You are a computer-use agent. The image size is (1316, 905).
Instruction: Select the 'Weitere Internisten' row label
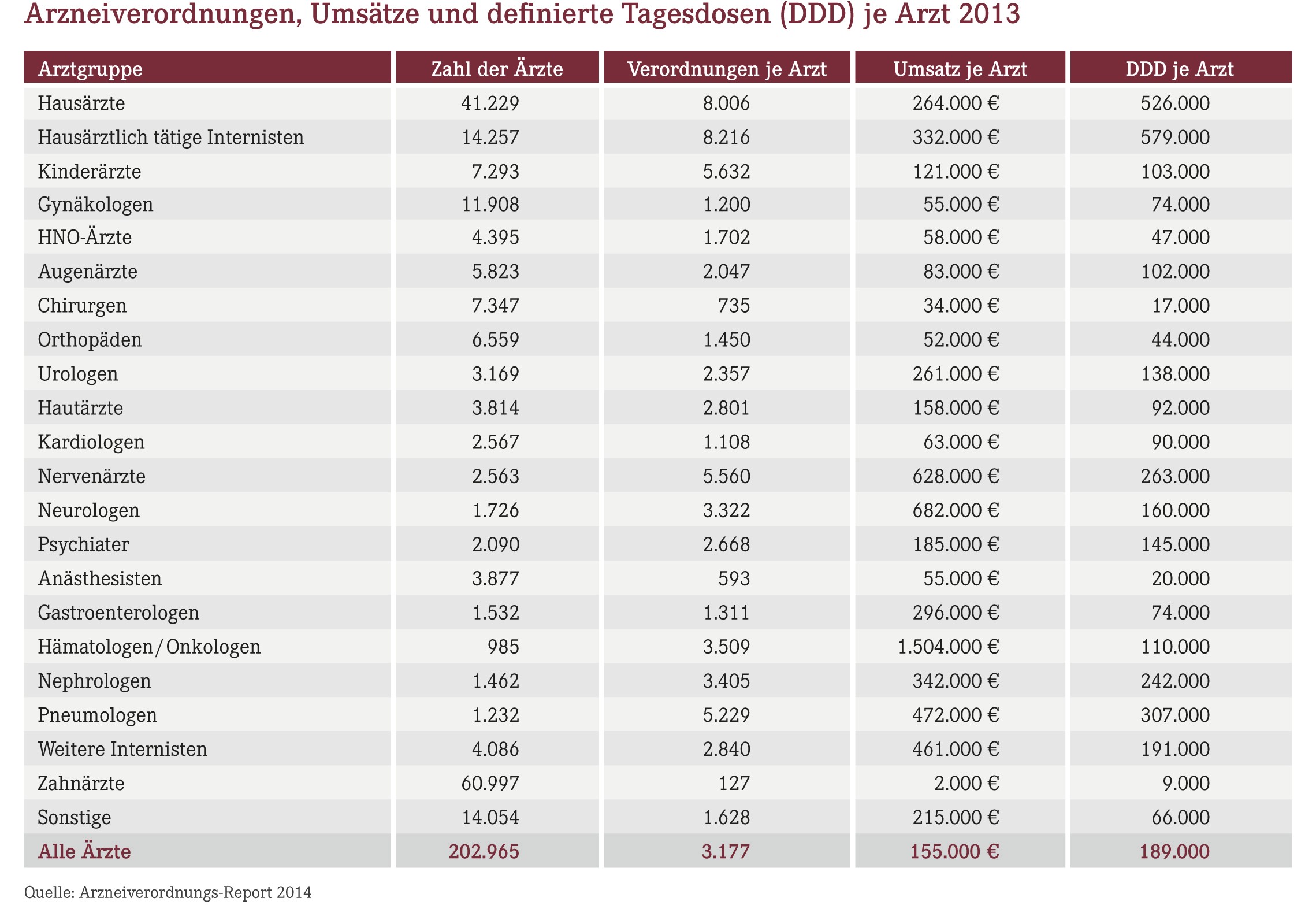(122, 749)
